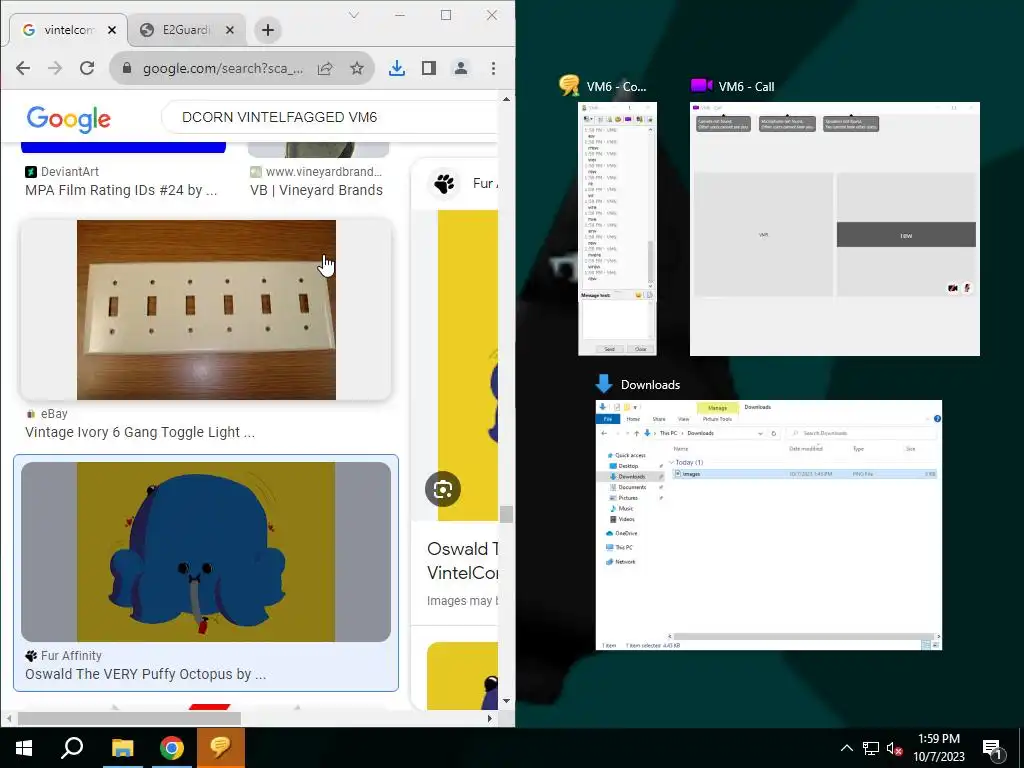Open File Explorer from the taskbar

pos(122,748)
